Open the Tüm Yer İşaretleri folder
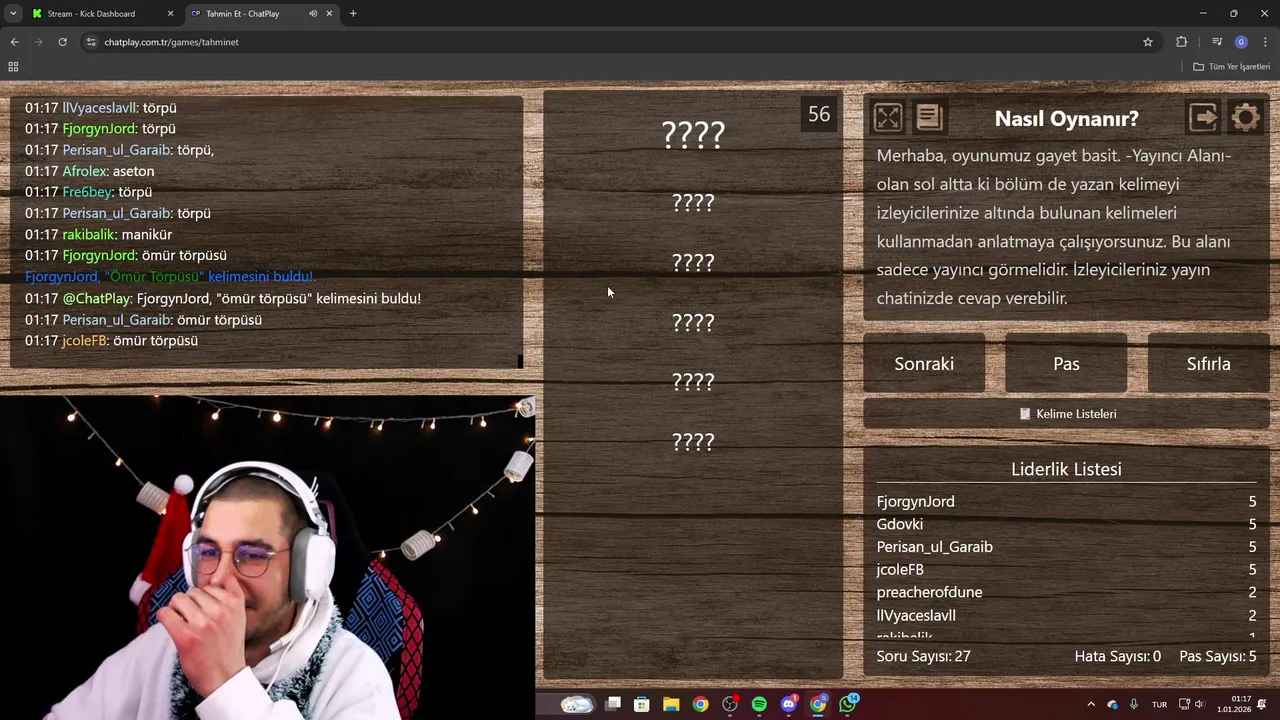This screenshot has width=1280, height=720. point(1232,67)
